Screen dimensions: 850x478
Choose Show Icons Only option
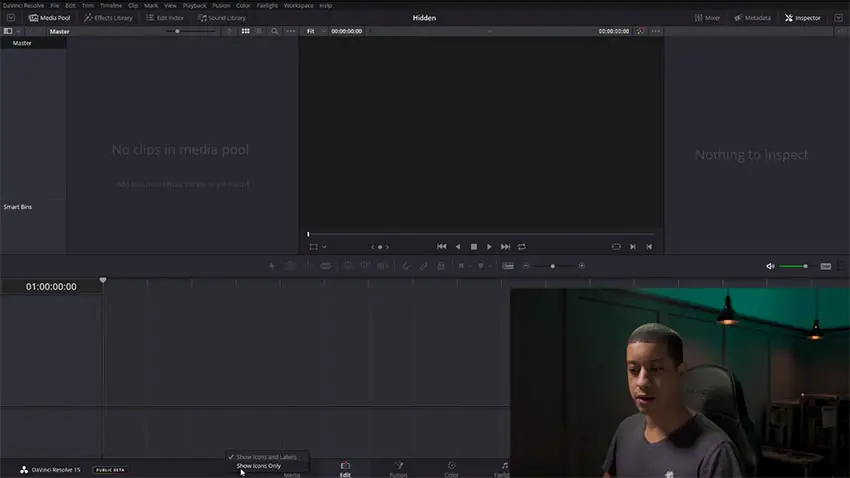(x=259, y=466)
